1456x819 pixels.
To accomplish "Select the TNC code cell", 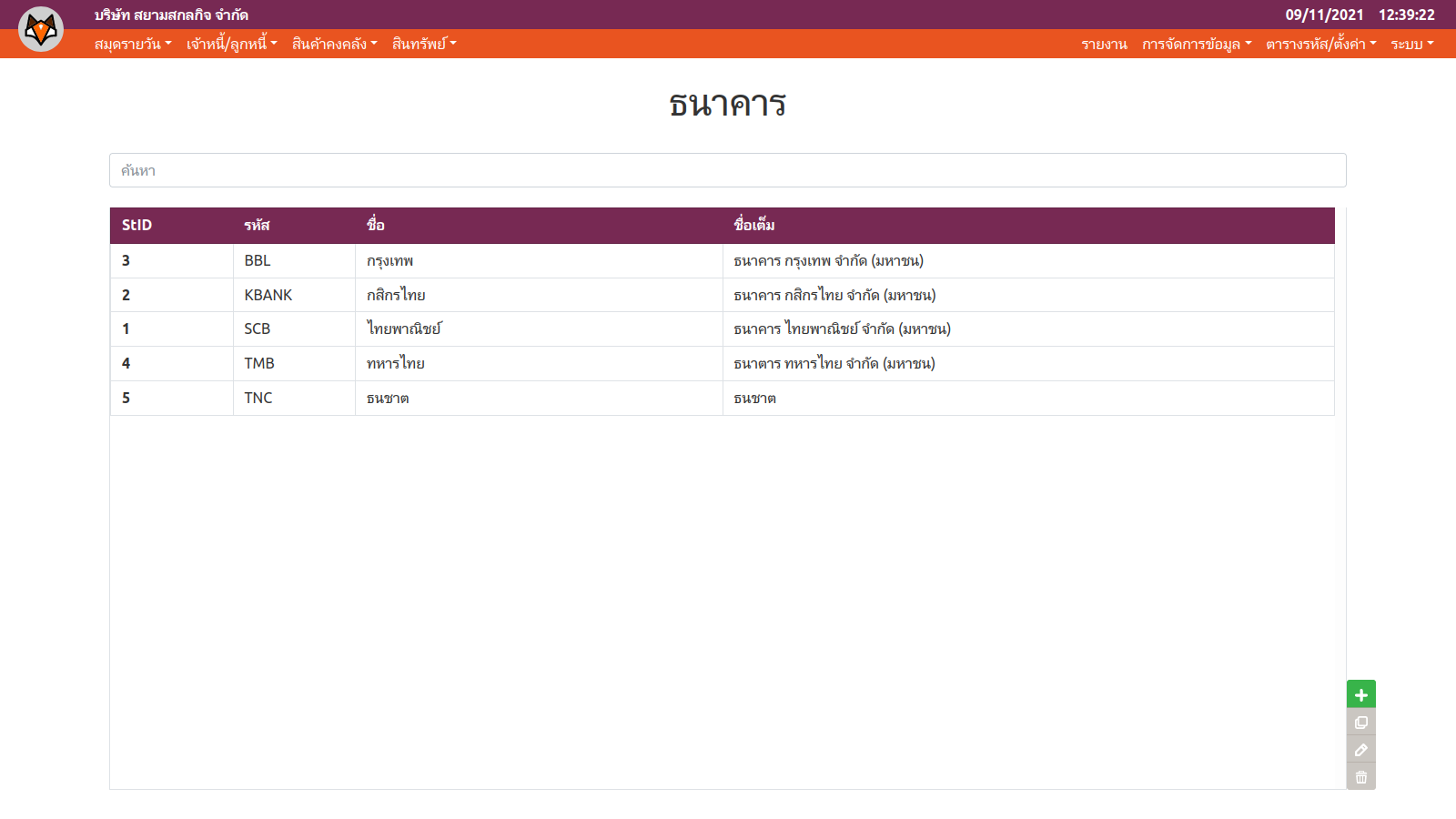I will click(294, 398).
